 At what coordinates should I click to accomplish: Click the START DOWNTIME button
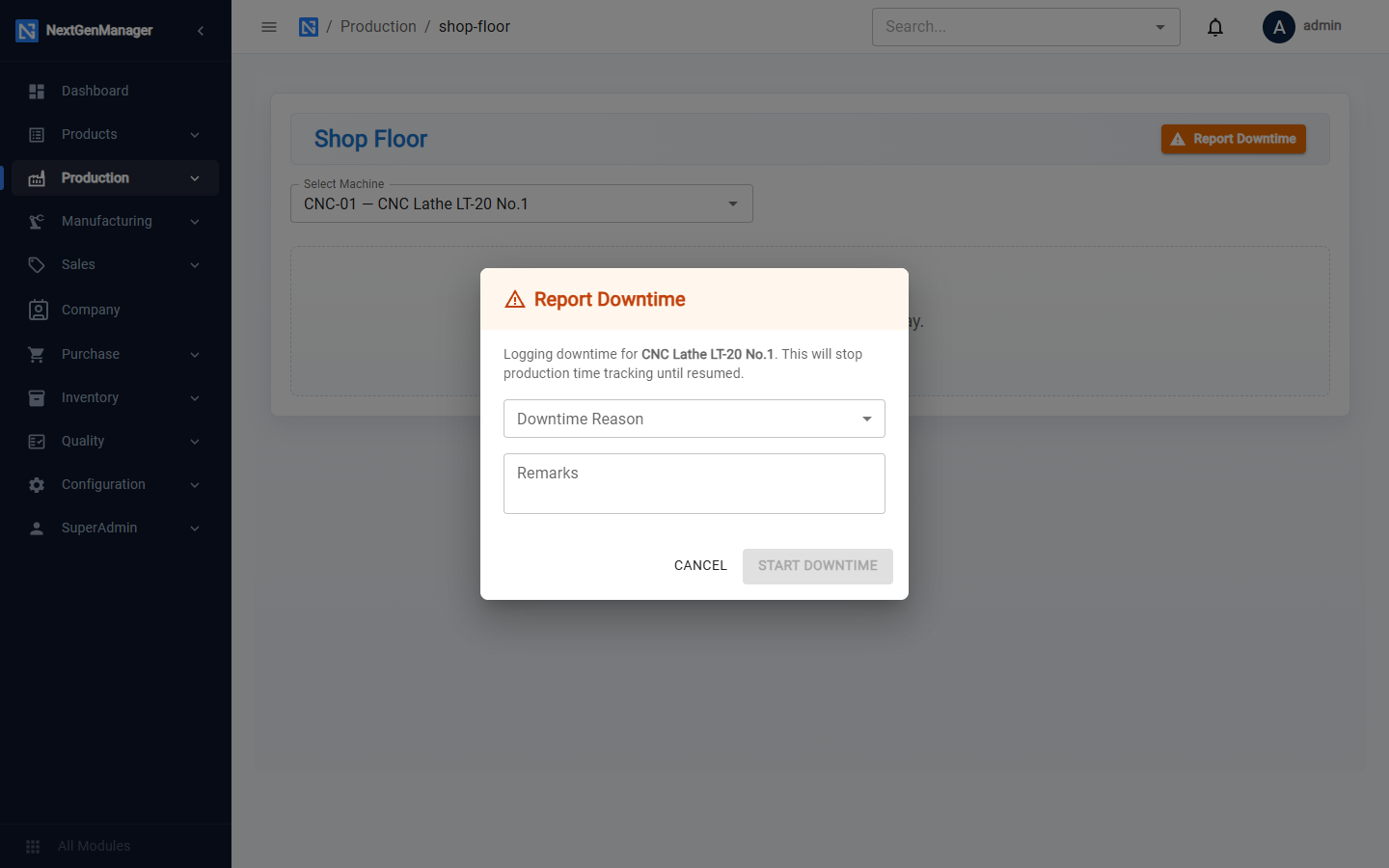click(x=818, y=566)
